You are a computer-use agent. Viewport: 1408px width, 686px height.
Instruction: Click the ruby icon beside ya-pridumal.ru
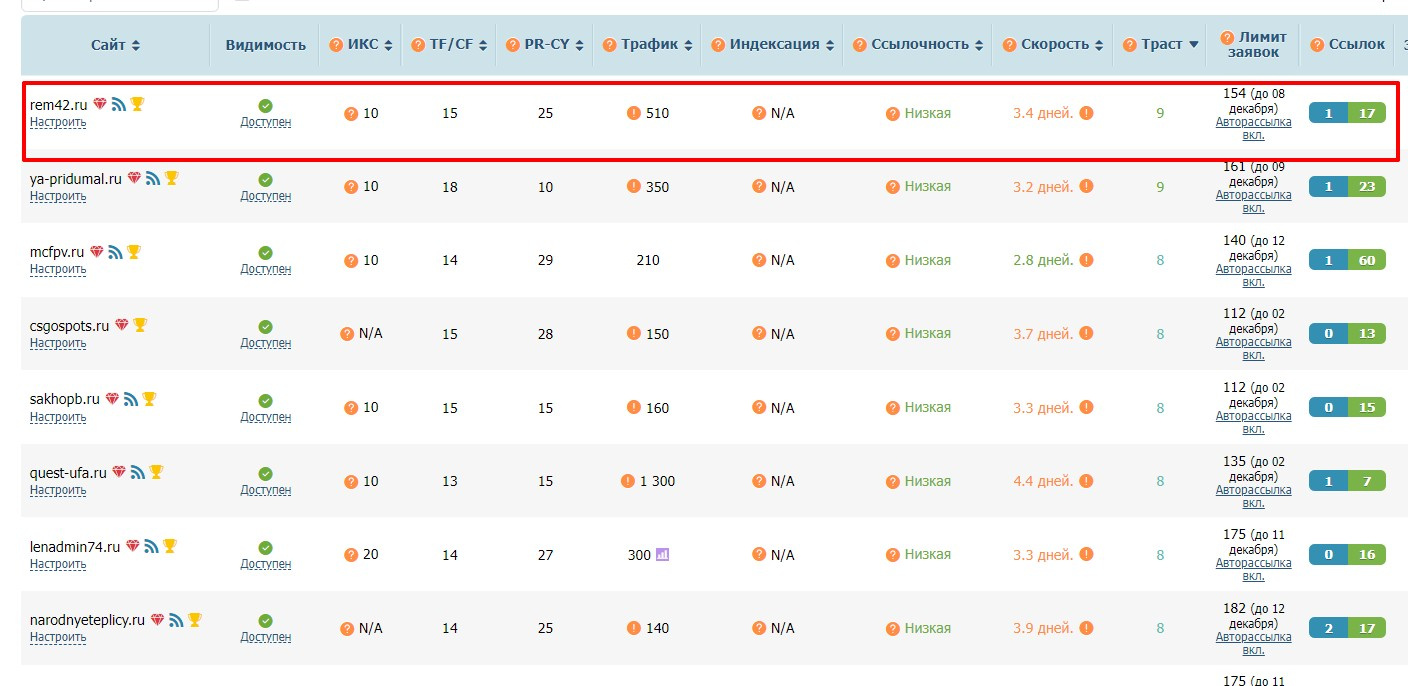click(134, 178)
